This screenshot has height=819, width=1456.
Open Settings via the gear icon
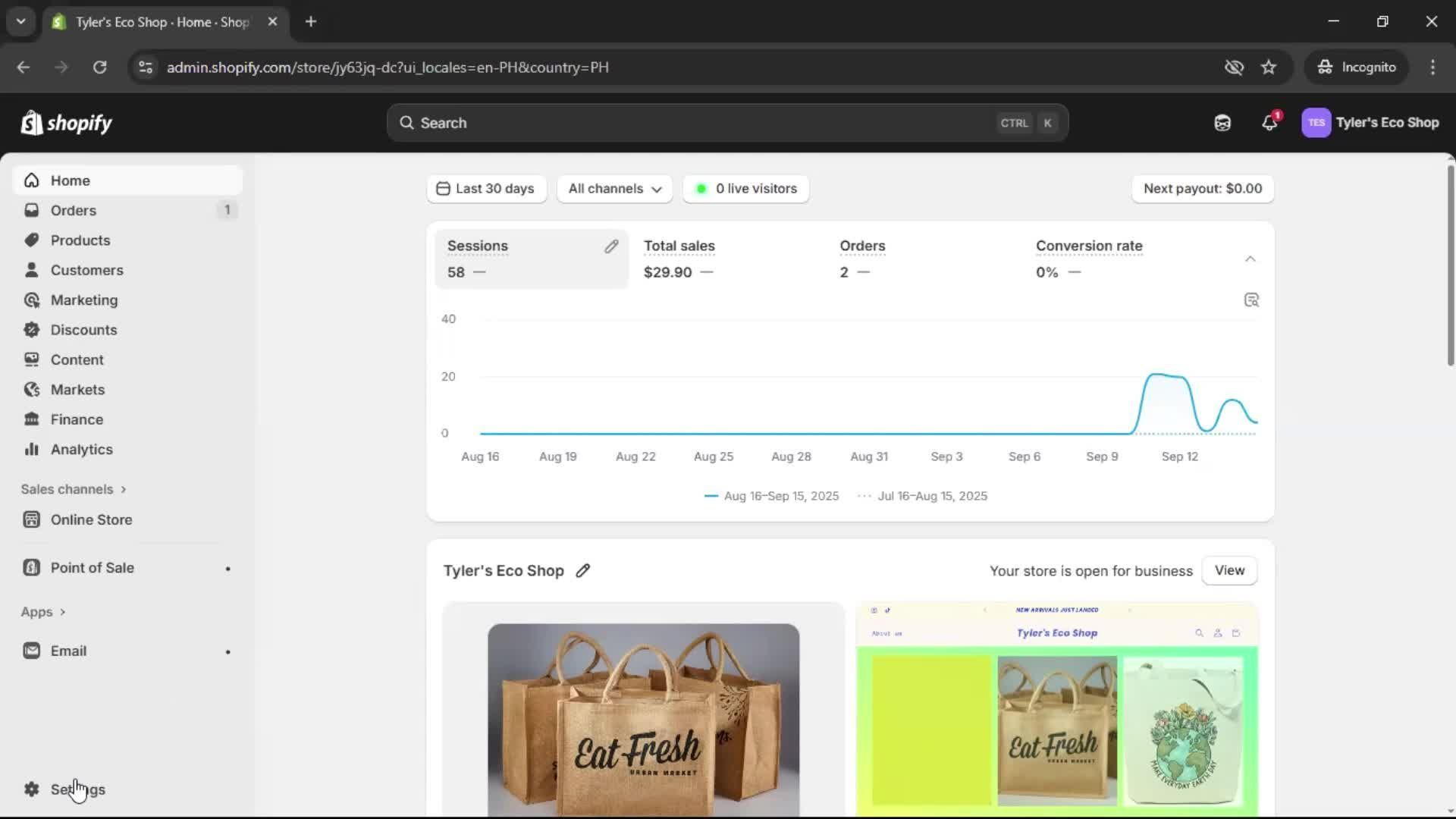[32, 789]
